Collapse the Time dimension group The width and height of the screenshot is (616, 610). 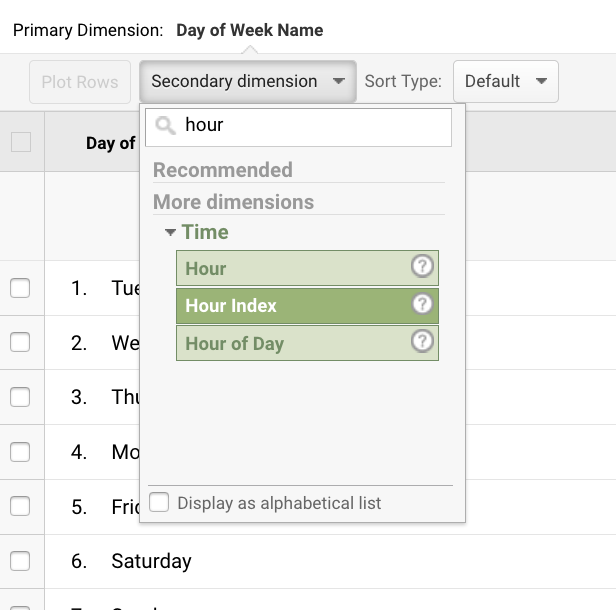click(171, 232)
